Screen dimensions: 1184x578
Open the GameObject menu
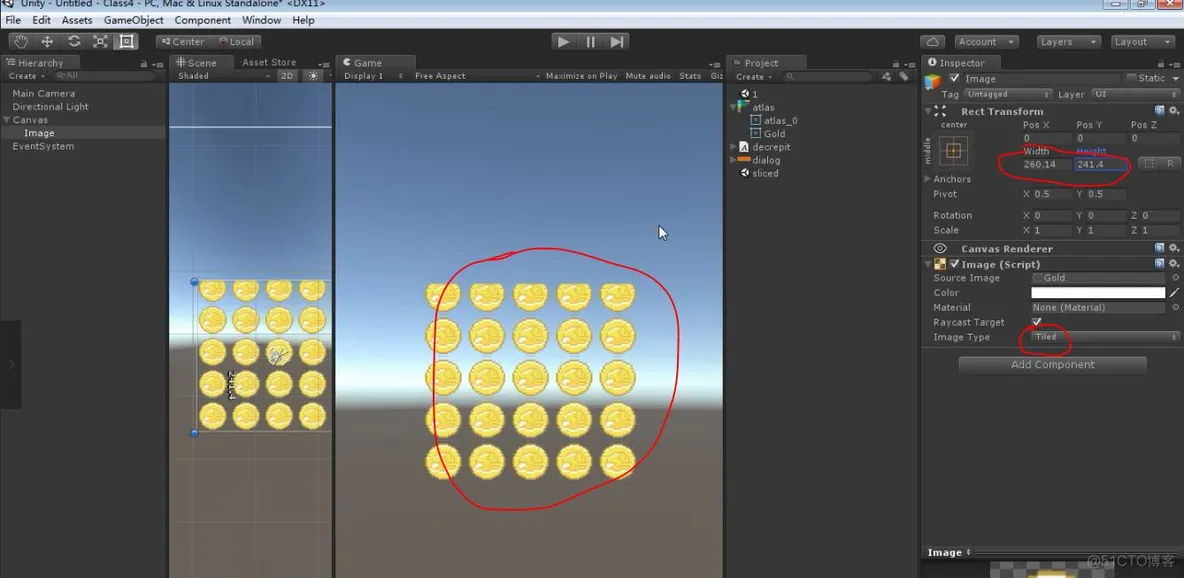(134, 20)
